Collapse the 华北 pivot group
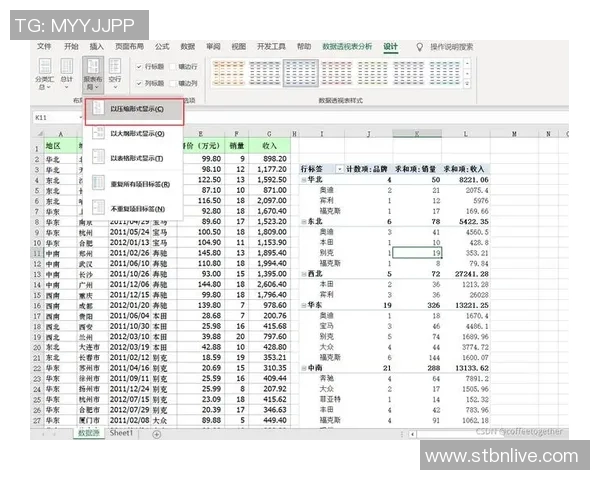The width and height of the screenshot is (600, 480). (x=304, y=180)
